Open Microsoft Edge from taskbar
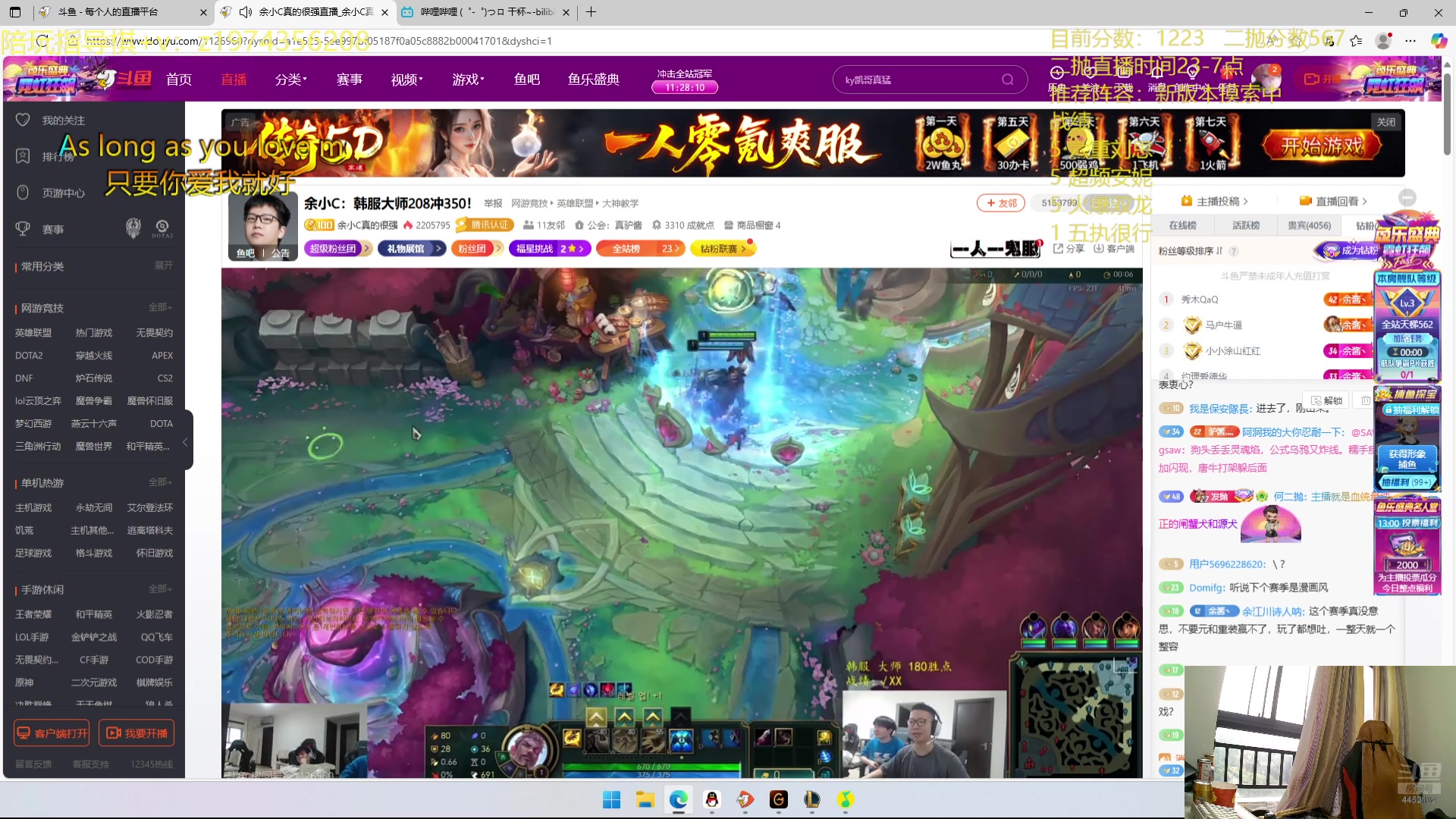Screen dimensions: 1456x819 coord(678,799)
